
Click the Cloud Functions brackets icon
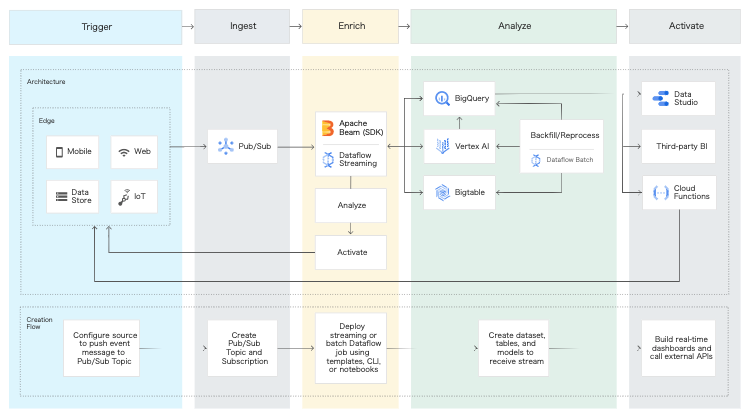661,193
